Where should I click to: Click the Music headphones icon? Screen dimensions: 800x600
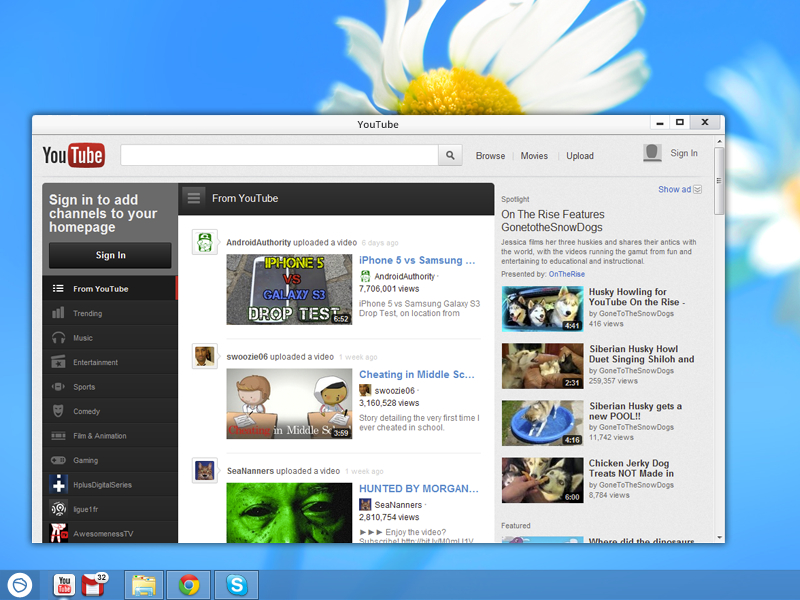coord(58,338)
